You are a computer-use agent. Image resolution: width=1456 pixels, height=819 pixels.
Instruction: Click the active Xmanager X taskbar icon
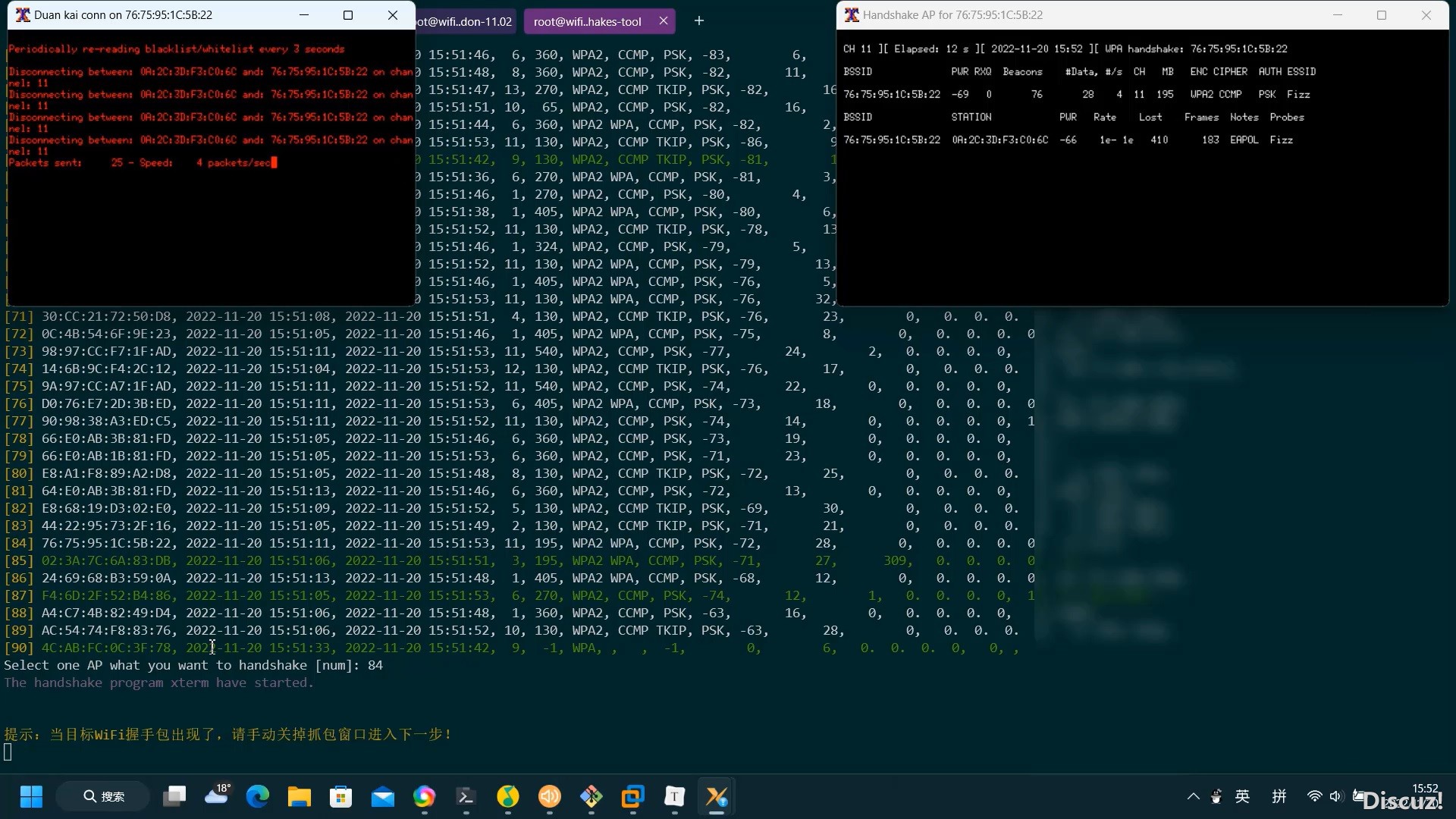[716, 796]
